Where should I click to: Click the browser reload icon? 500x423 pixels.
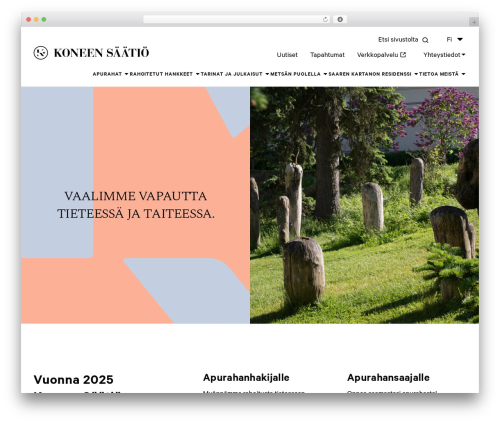point(325,19)
